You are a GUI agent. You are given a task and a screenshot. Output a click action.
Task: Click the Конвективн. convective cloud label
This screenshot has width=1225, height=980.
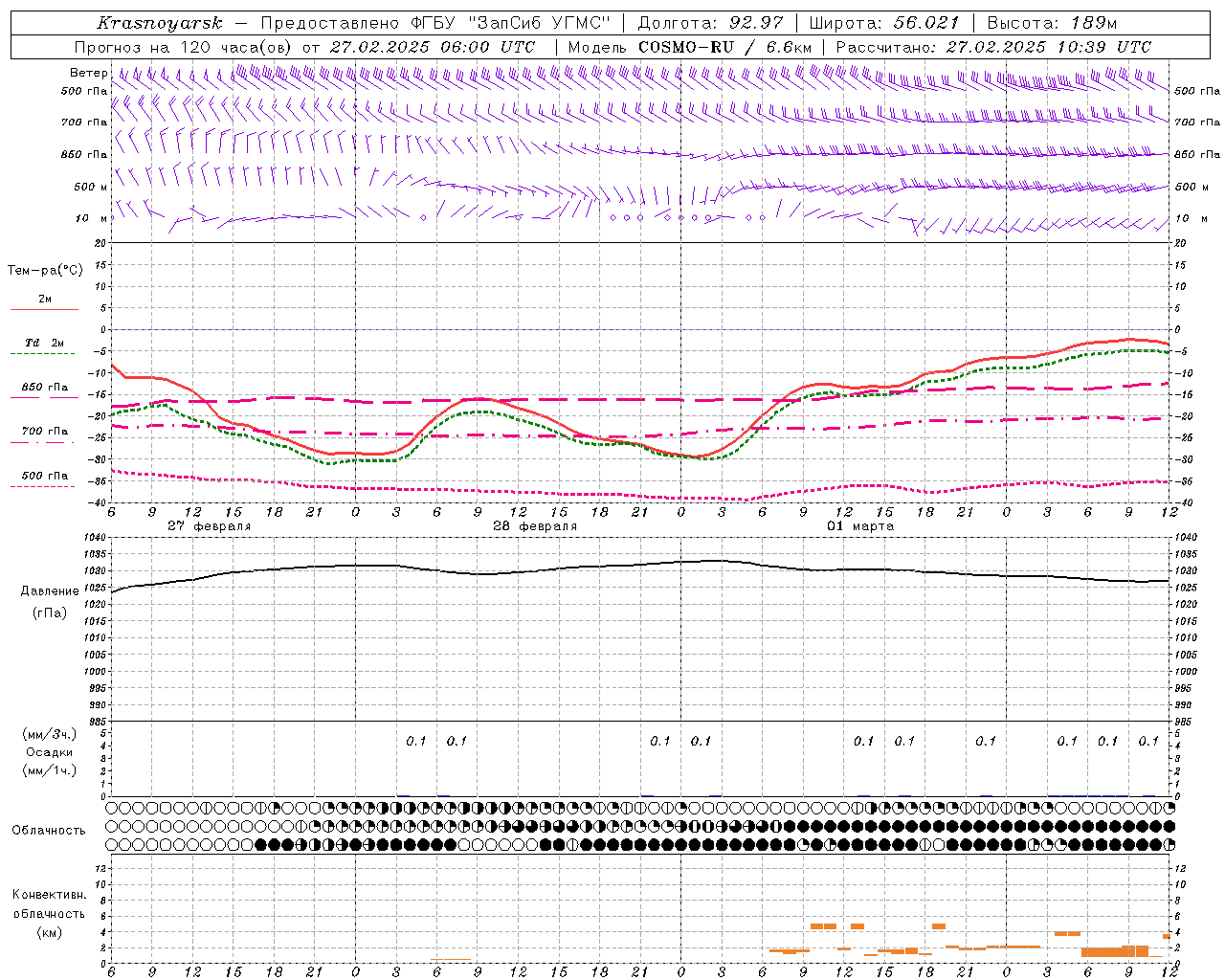pos(49,895)
